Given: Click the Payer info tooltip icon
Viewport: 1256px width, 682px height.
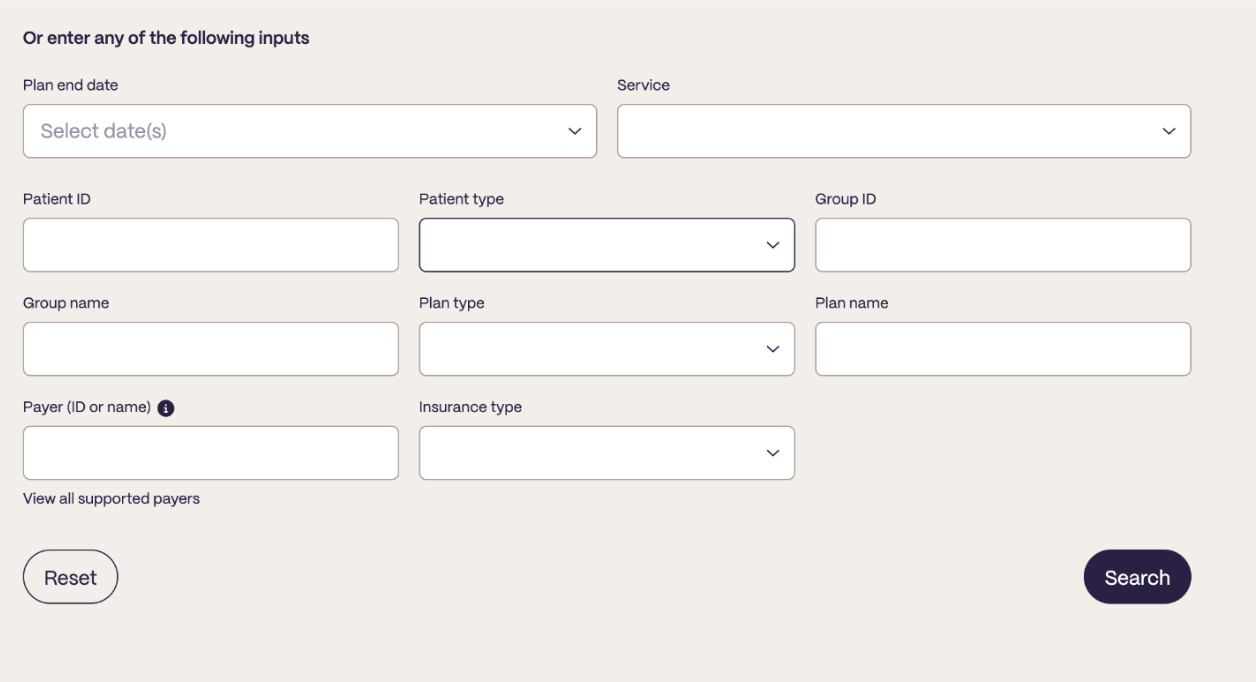Looking at the screenshot, I should click(x=167, y=408).
